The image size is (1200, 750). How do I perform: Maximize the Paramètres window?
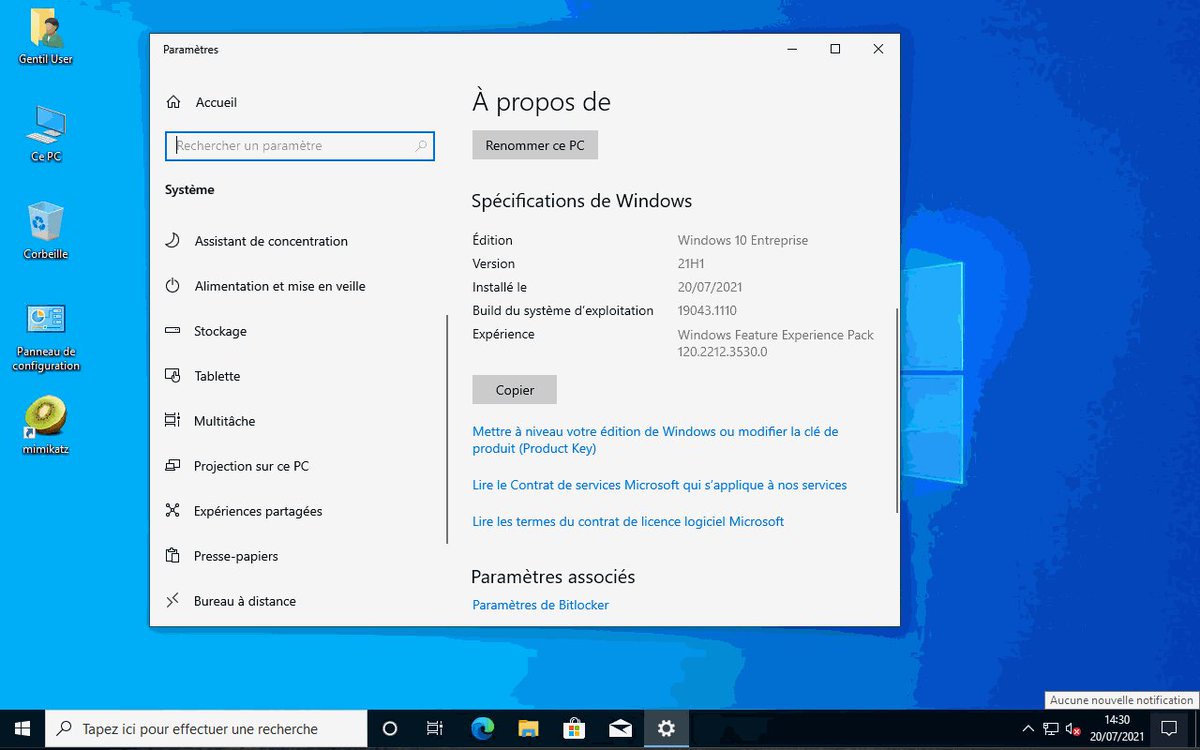click(835, 49)
